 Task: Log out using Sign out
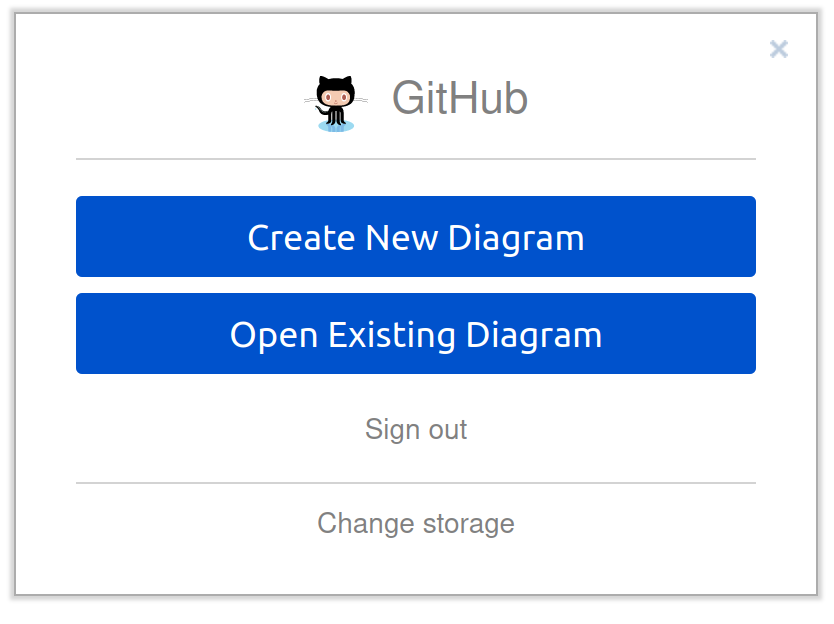point(416,429)
